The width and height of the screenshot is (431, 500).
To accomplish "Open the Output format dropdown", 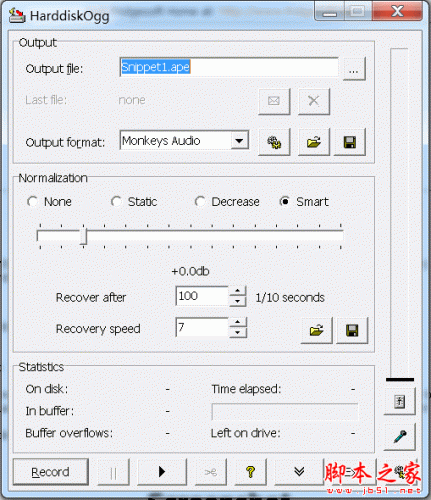I will point(239,140).
